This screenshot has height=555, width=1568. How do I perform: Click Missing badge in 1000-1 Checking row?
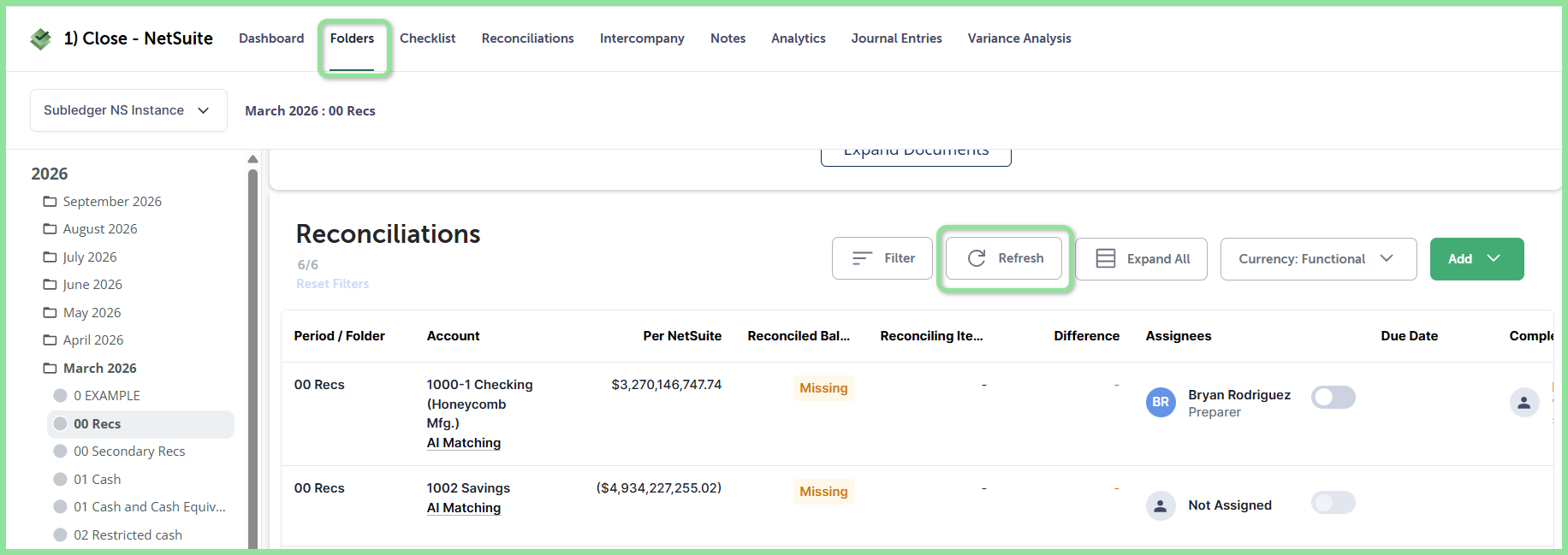point(823,388)
